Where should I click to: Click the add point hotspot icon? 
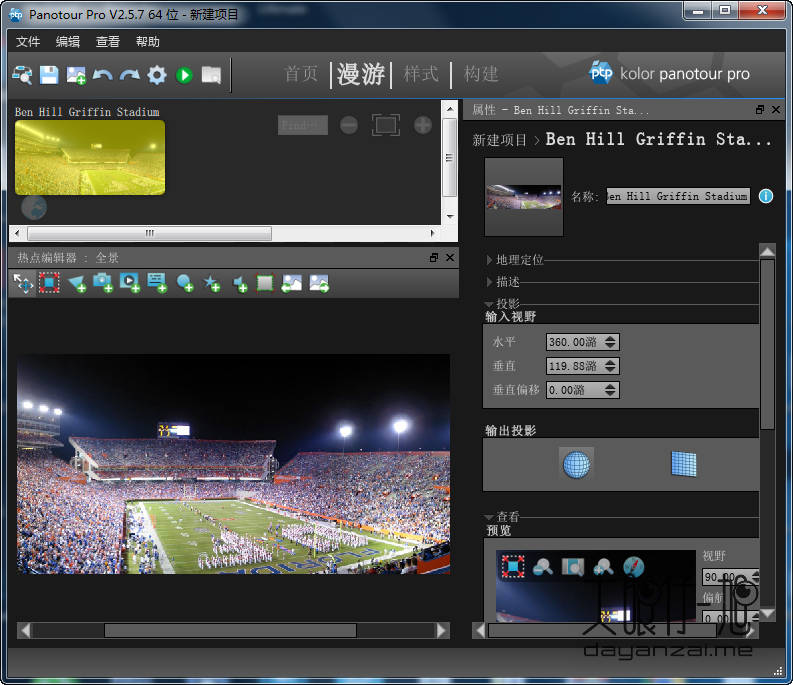(x=185, y=284)
